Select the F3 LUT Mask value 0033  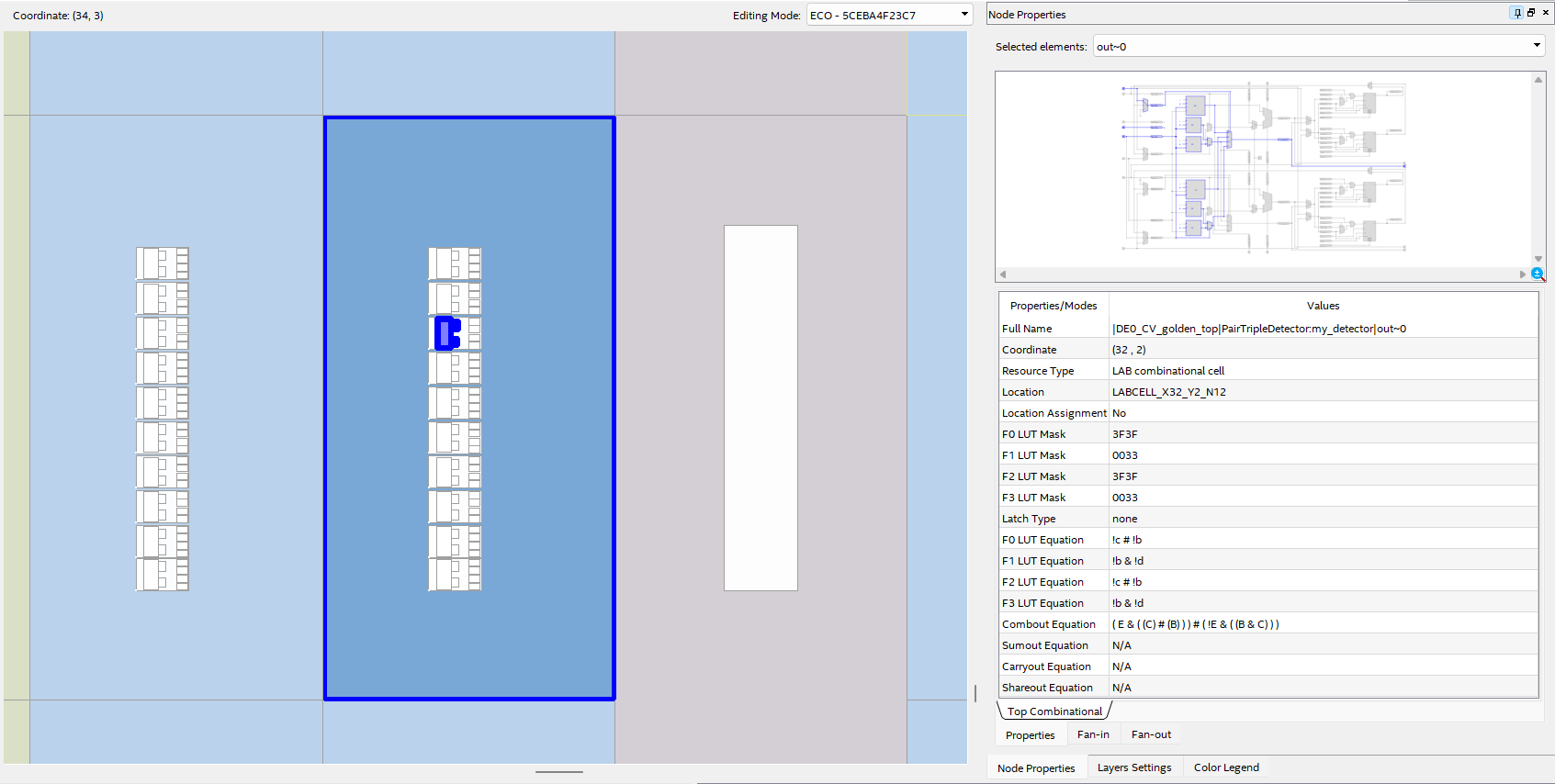point(1323,498)
